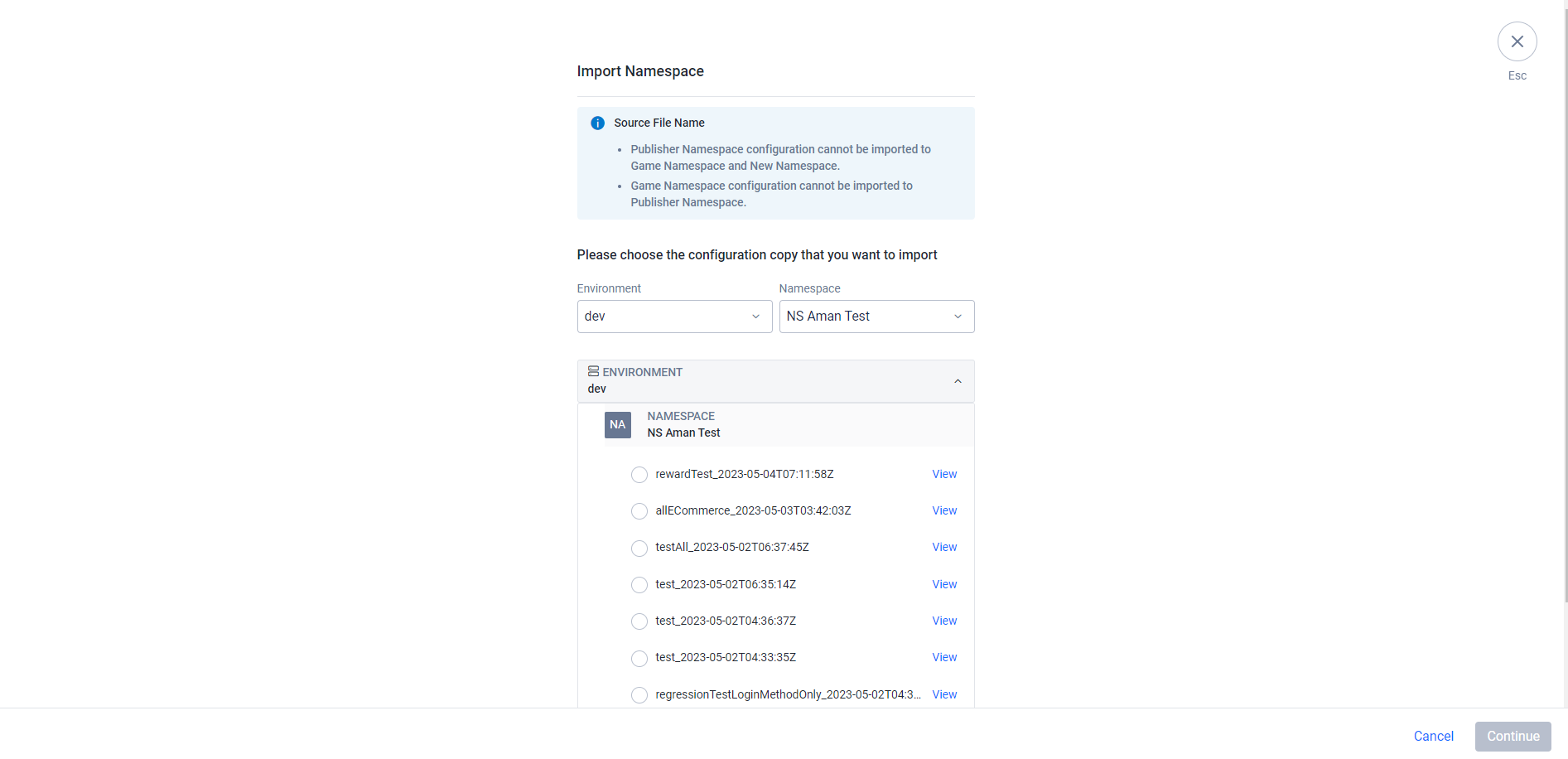View the testAll configuration

click(x=944, y=547)
